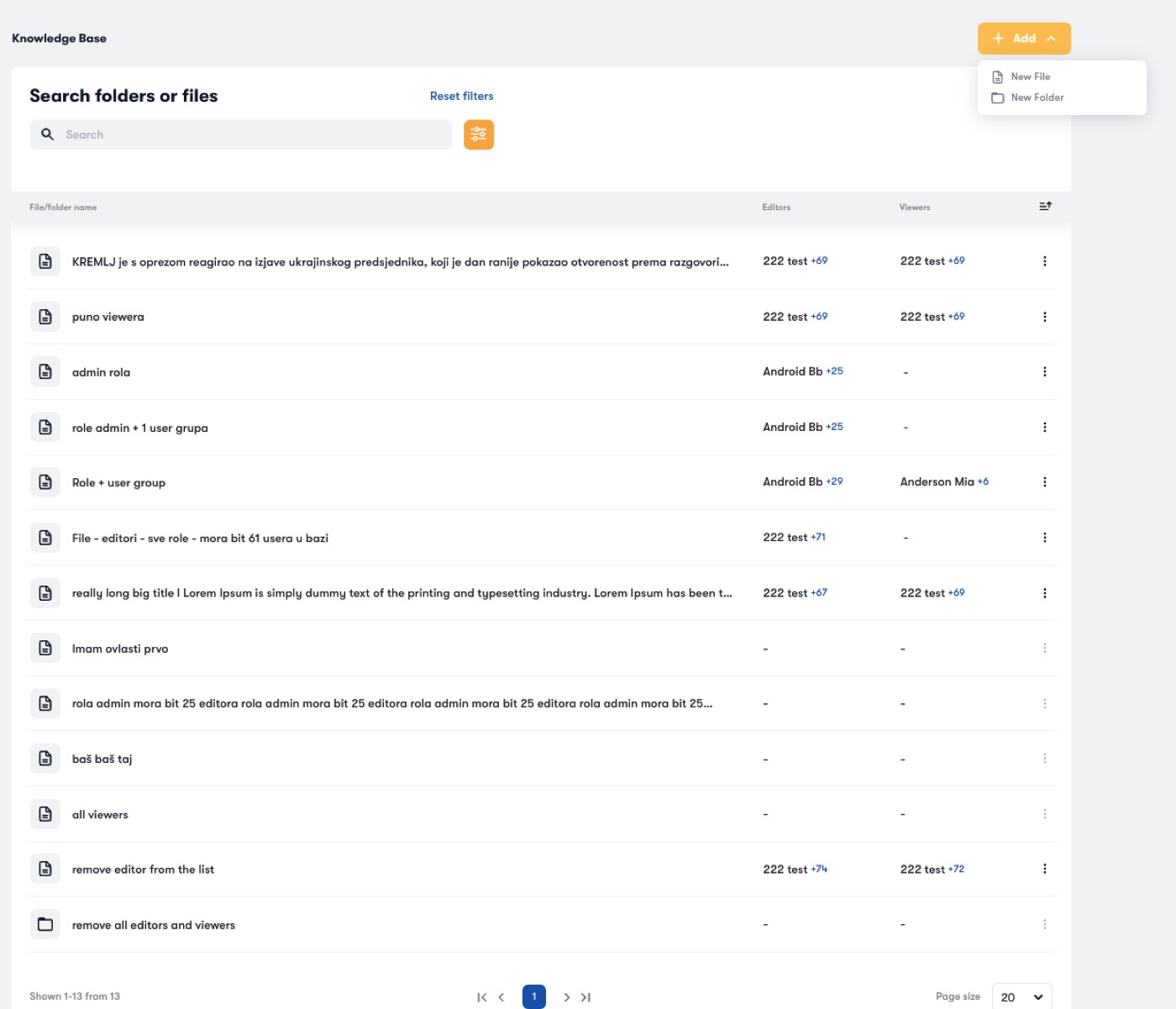Click the sort icon in table header
Viewport: 1176px width, 1009px height.
(1045, 206)
